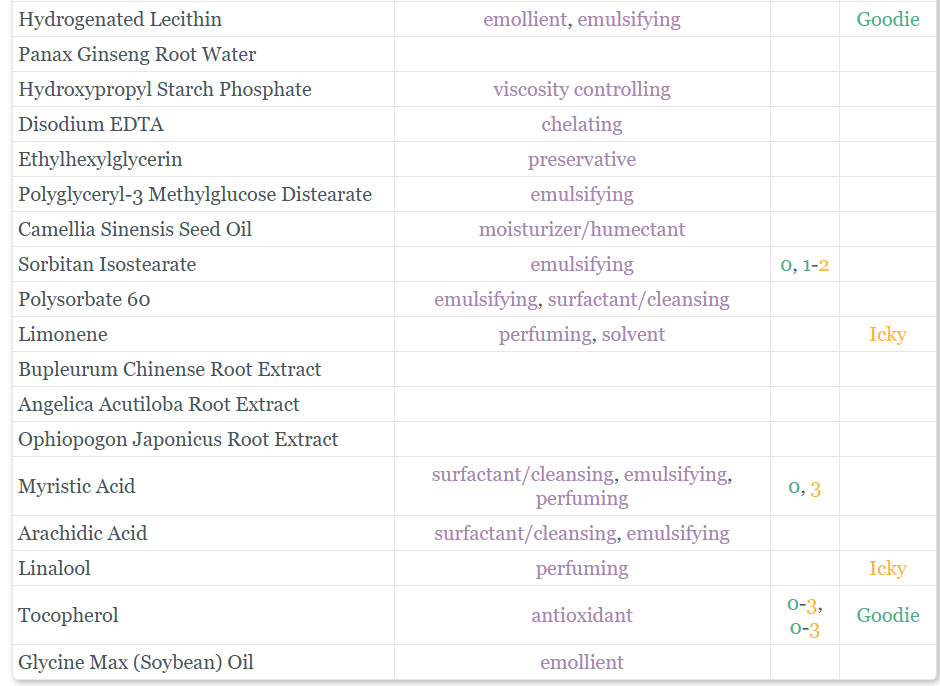Open the Polysorbate 60 ingredient page
Screen dimensions: 940x686
[x=84, y=299]
